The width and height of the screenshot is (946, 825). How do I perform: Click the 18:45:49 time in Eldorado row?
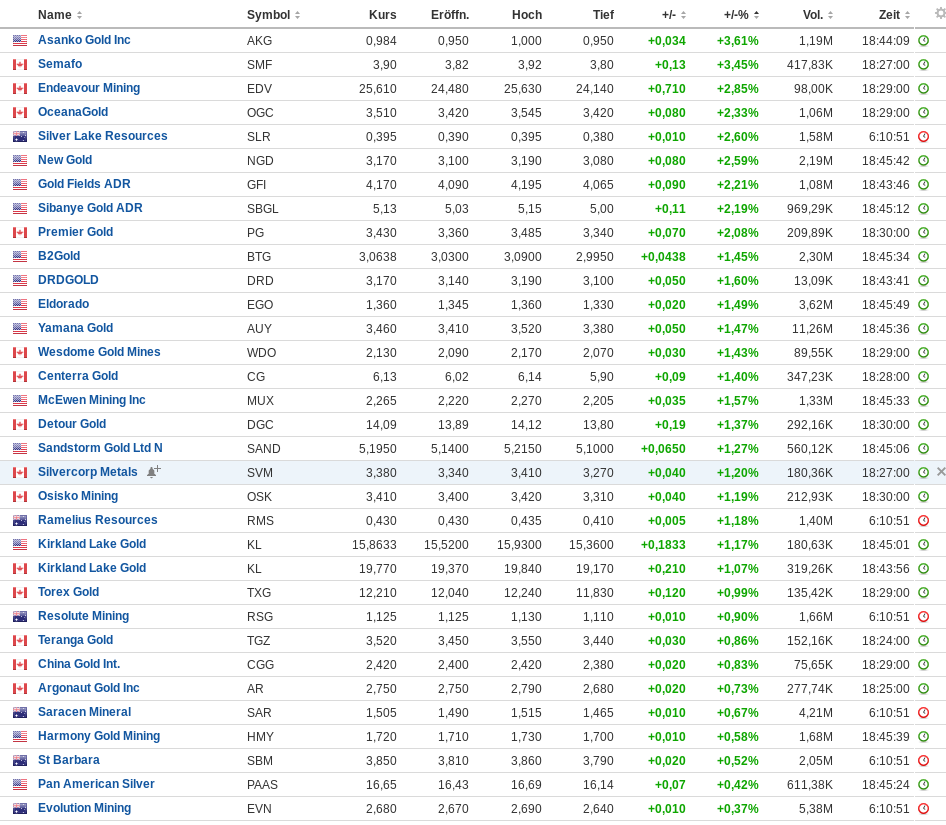(x=886, y=305)
